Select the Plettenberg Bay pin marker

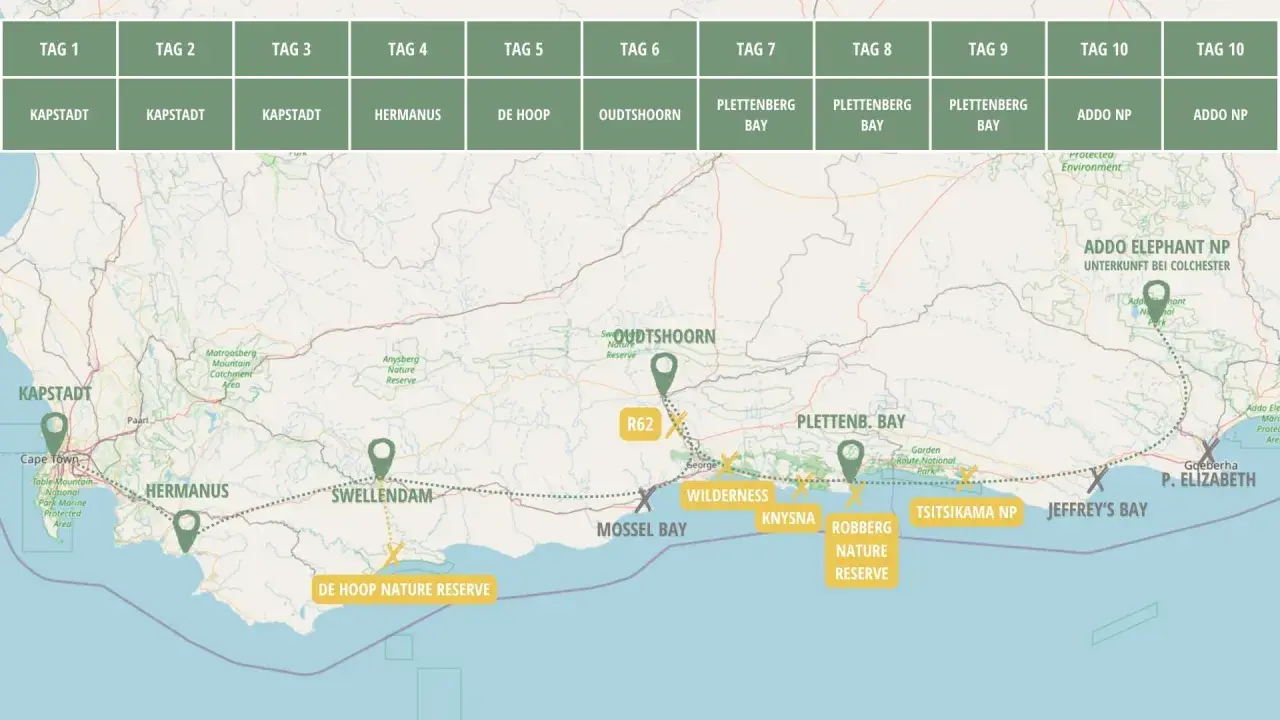click(850, 462)
